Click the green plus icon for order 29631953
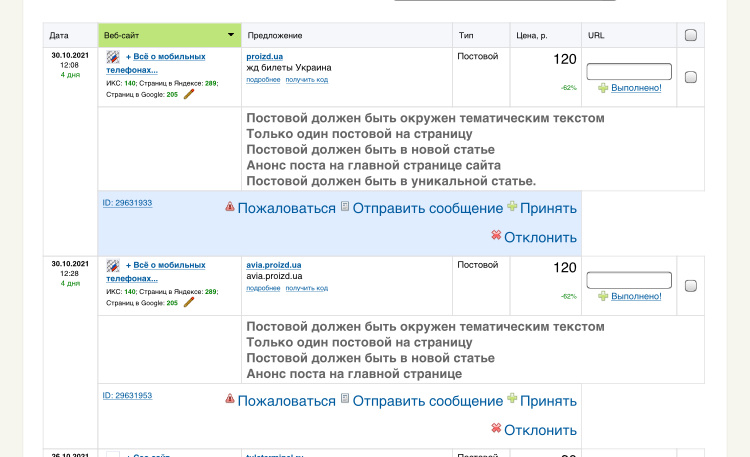This screenshot has height=457, width=750. pos(512,399)
